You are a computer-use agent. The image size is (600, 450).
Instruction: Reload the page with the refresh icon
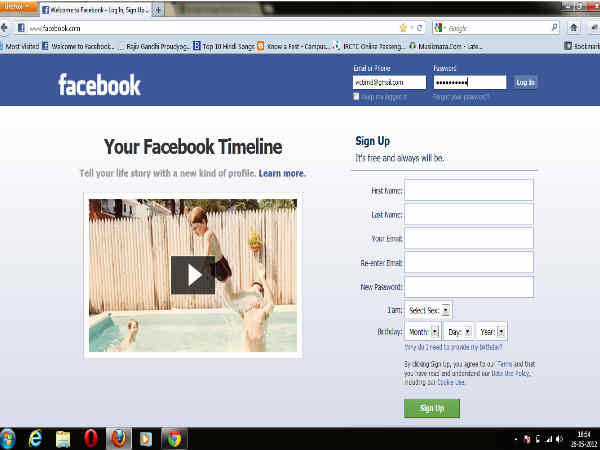[x=419, y=28]
